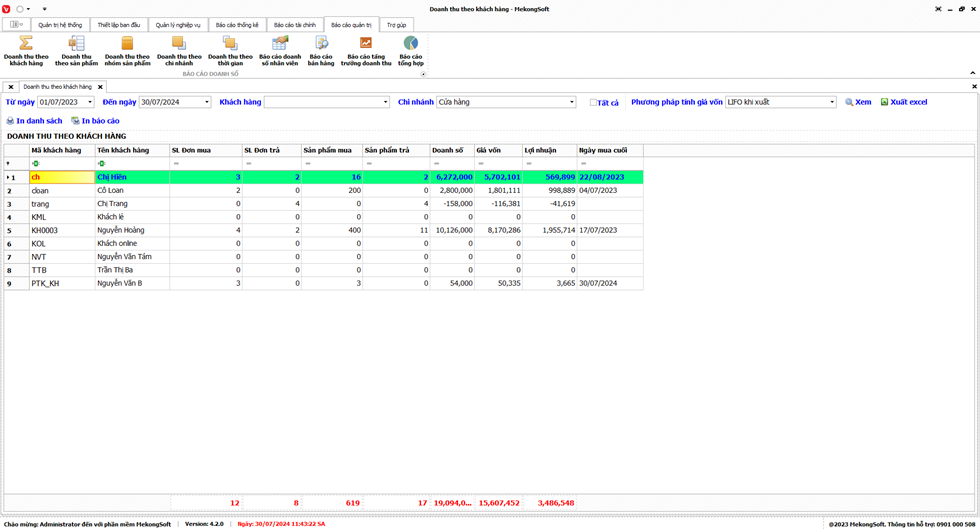Open Doanh thu theo thời gian report
The image size is (980, 530).
point(230,51)
